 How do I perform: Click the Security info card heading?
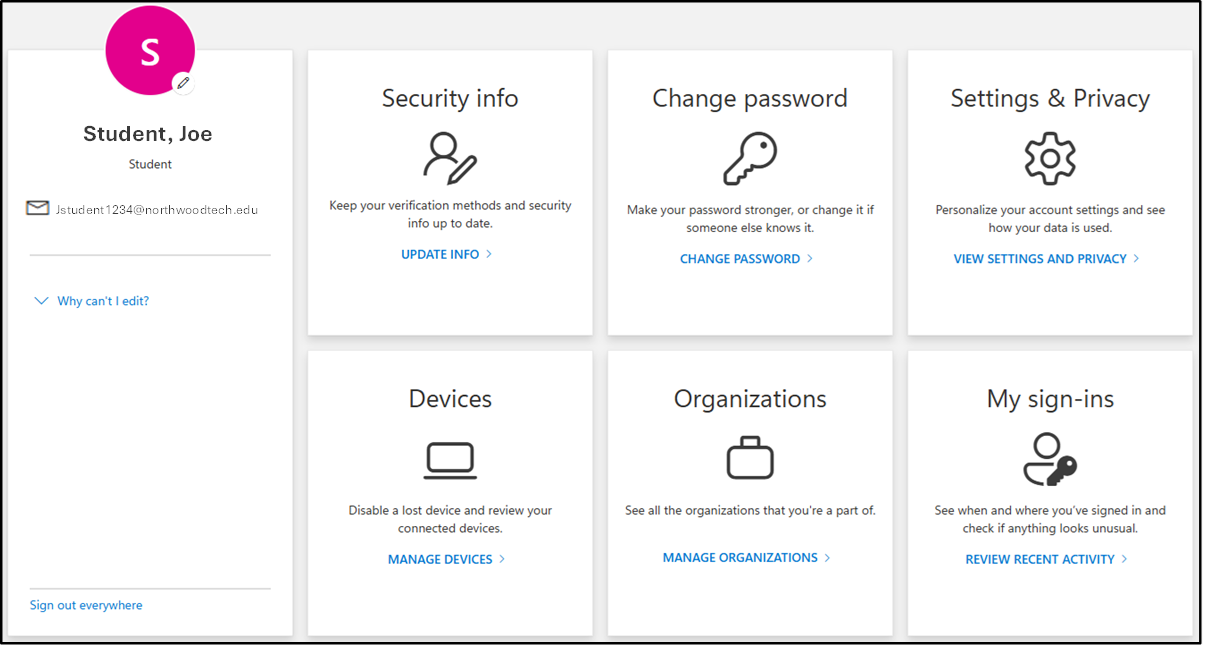[450, 98]
